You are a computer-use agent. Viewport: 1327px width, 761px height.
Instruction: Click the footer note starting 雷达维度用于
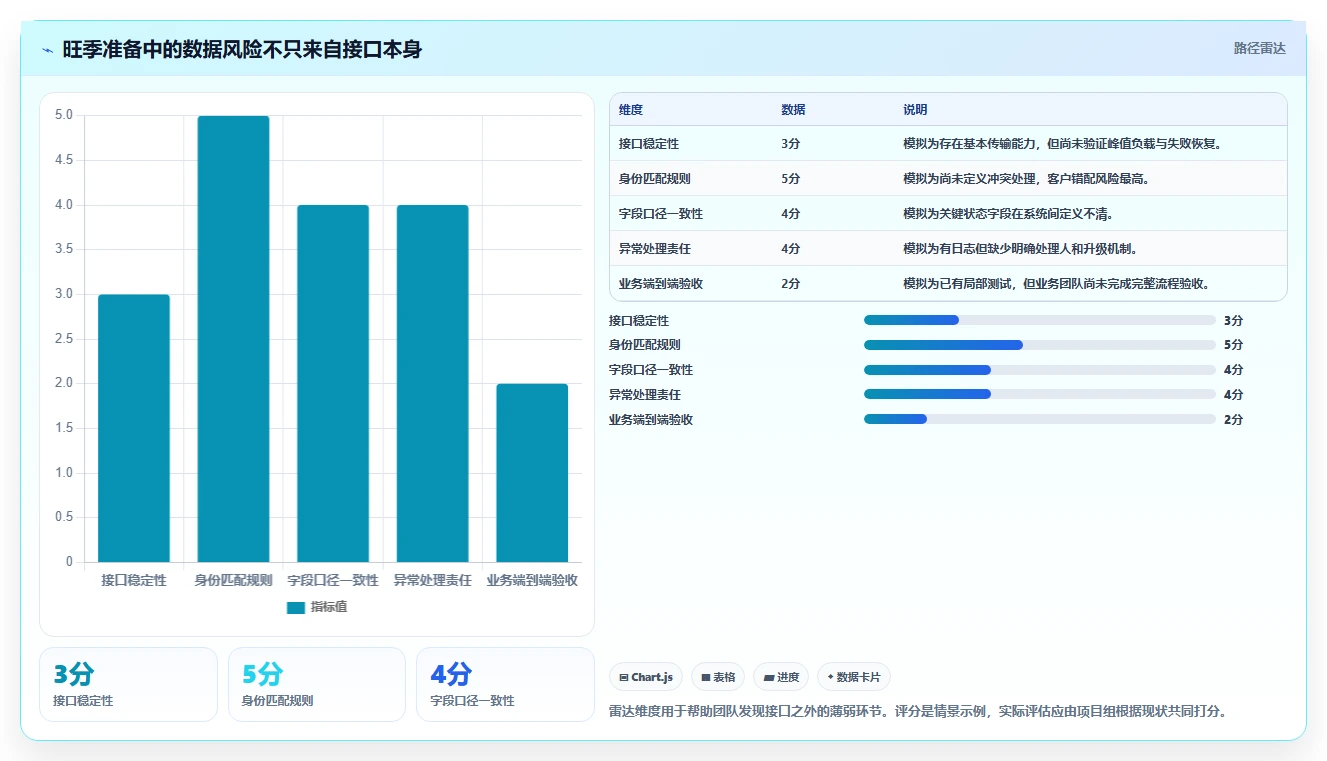[918, 712]
